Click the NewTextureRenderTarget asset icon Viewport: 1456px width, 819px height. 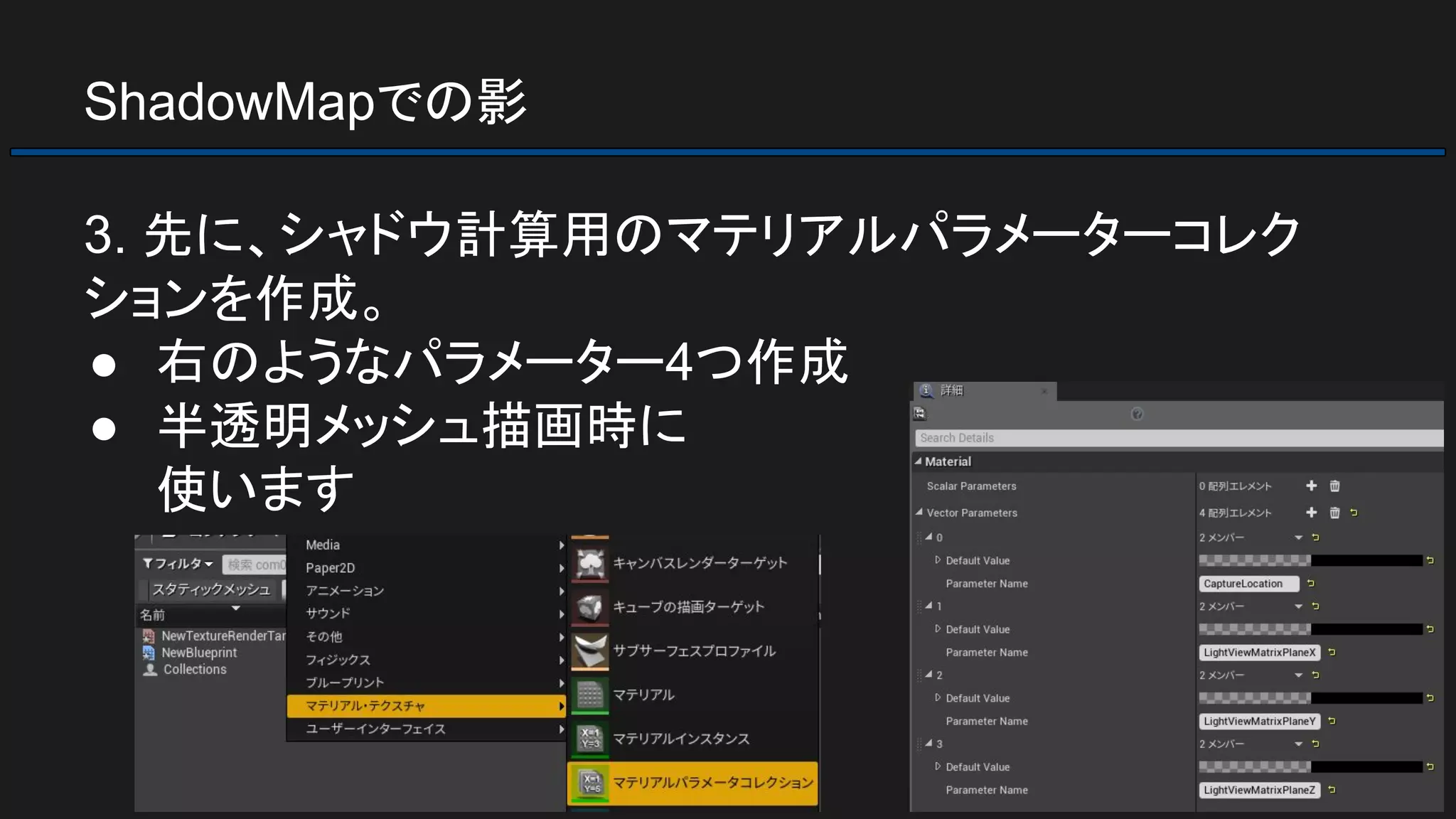point(149,636)
